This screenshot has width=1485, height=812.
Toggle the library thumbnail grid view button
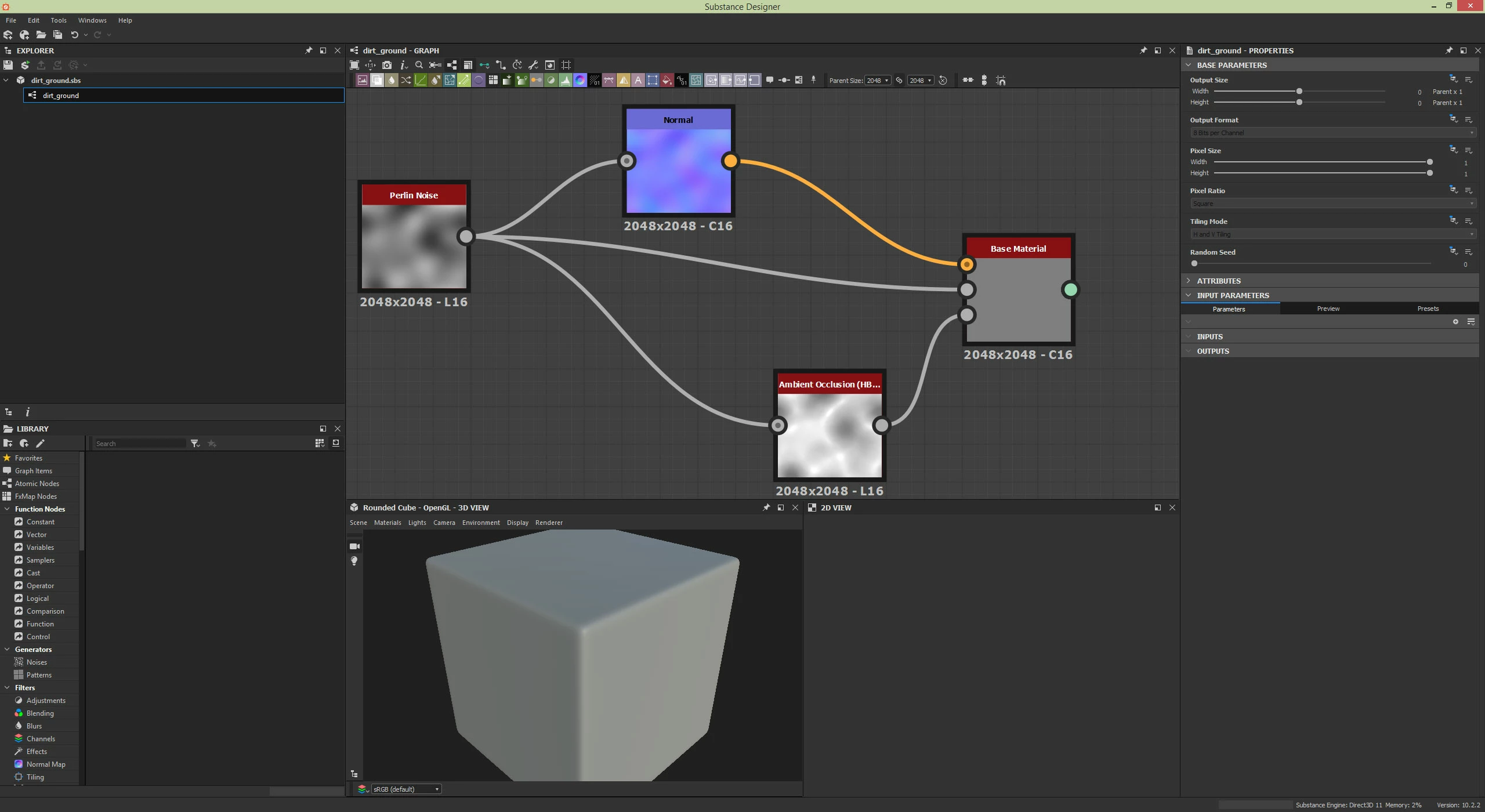point(319,443)
